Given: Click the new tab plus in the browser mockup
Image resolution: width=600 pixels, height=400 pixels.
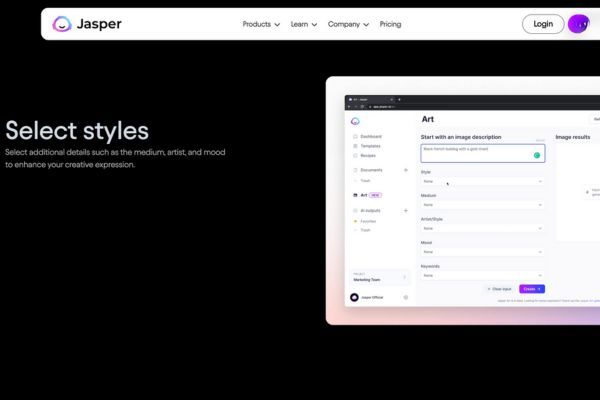Looking at the screenshot, I should [399, 100].
